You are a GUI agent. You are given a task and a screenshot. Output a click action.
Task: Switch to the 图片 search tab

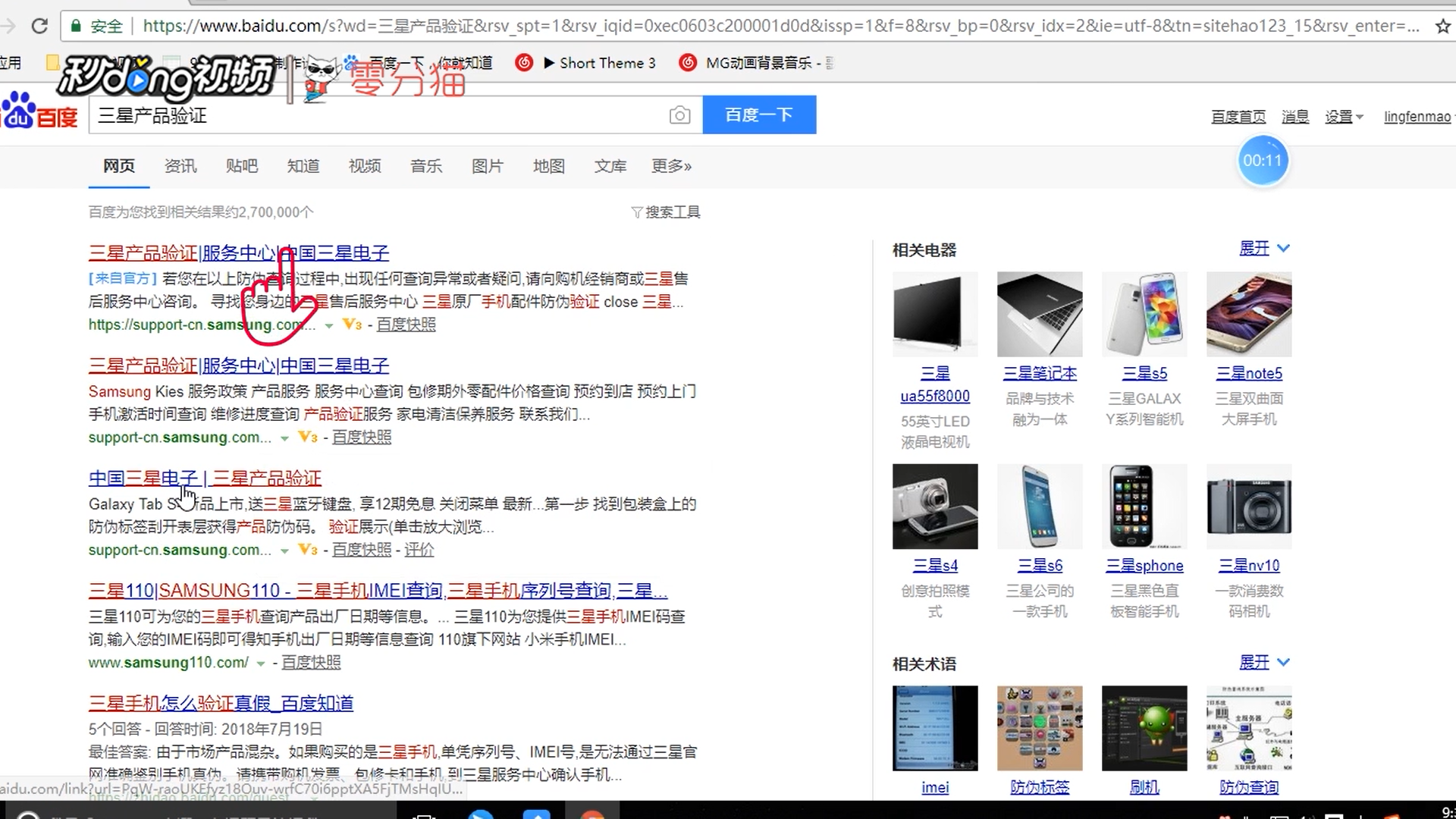click(x=487, y=166)
